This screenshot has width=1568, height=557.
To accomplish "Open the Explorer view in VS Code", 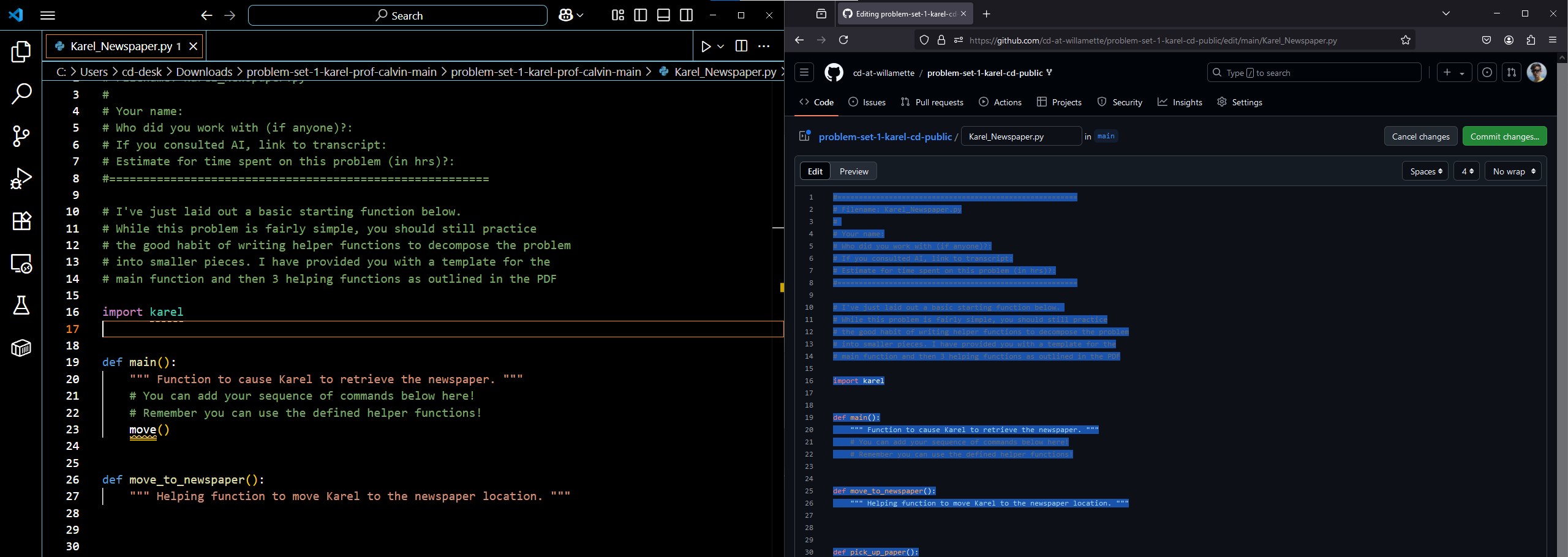I will [x=21, y=52].
